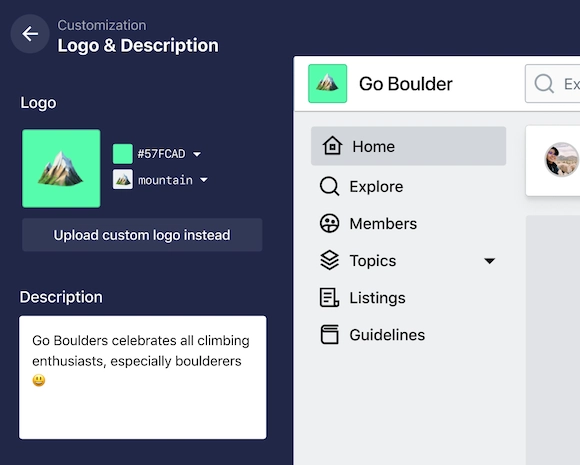This screenshot has width=580, height=465.
Task: Click the Members face icon
Action: (x=329, y=223)
